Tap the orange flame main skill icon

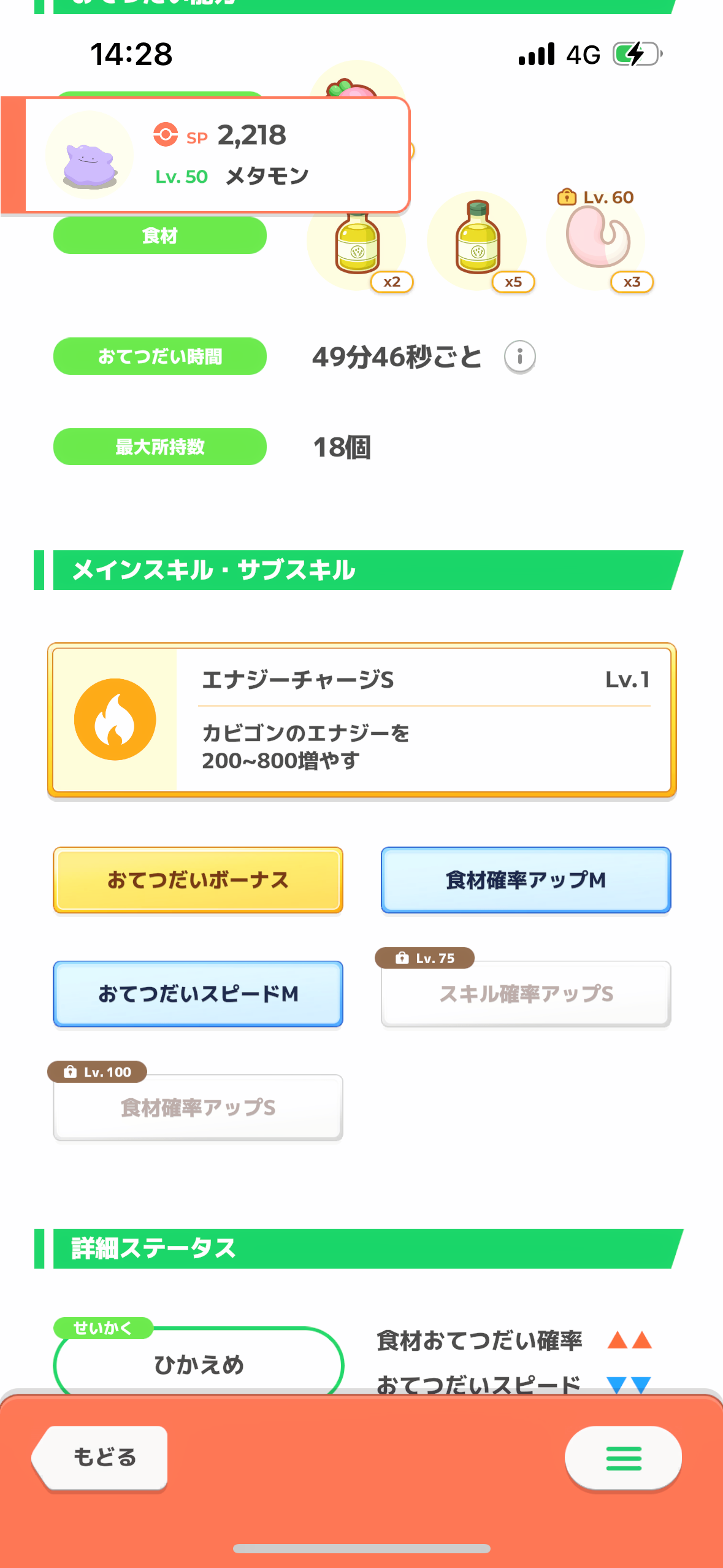pyautogui.click(x=115, y=720)
